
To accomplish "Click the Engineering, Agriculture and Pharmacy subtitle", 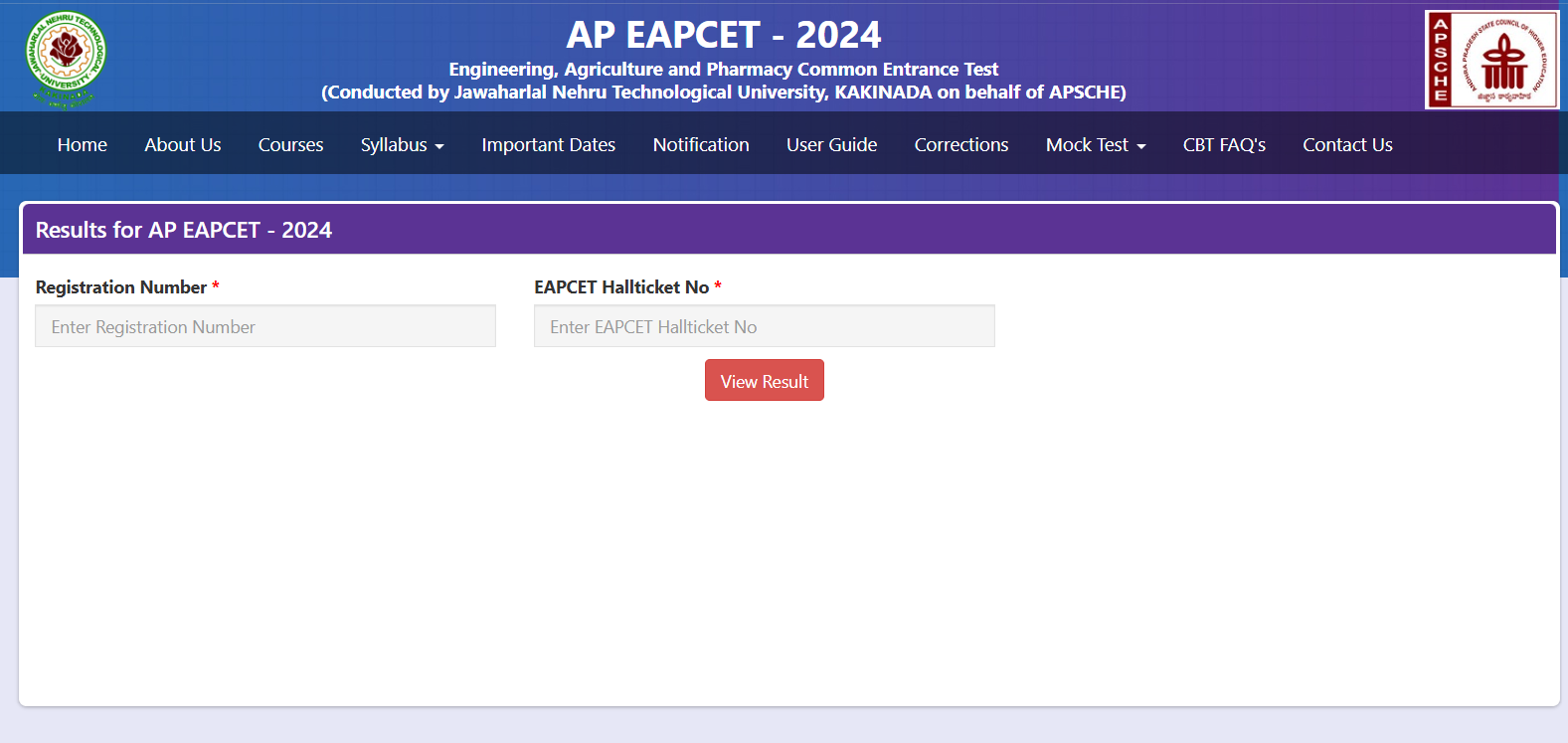I will pos(724,69).
